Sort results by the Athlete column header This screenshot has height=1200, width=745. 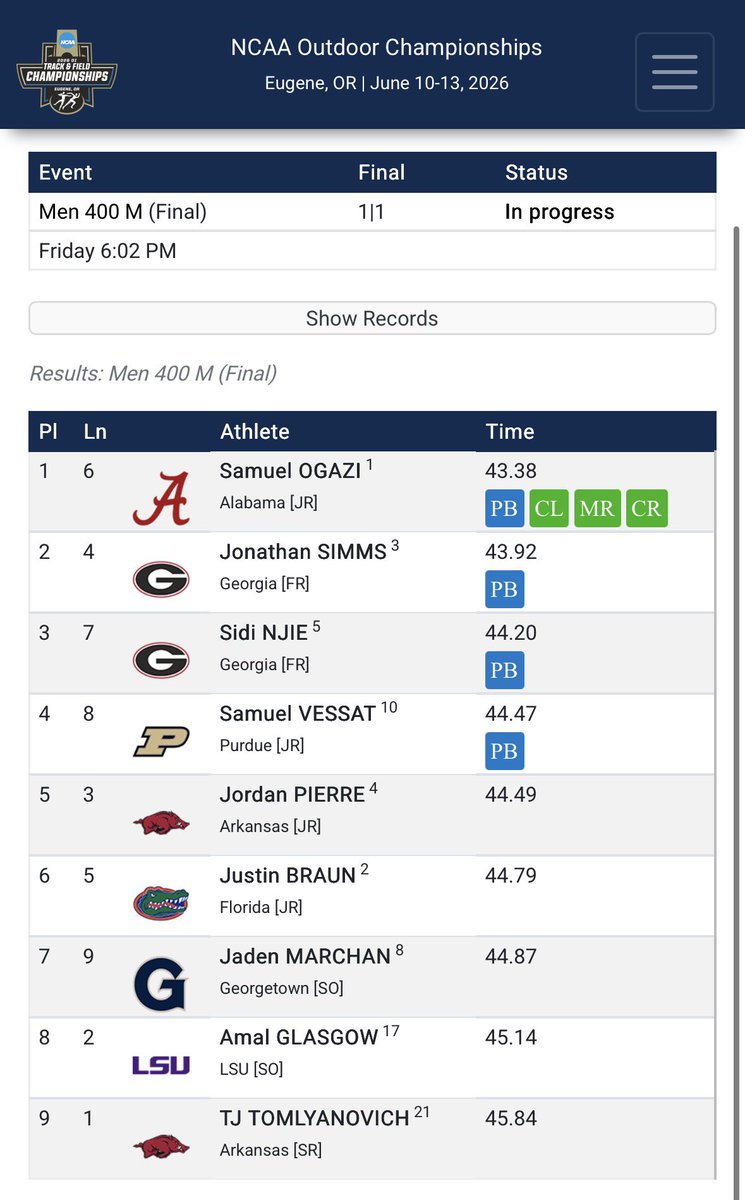tap(254, 431)
